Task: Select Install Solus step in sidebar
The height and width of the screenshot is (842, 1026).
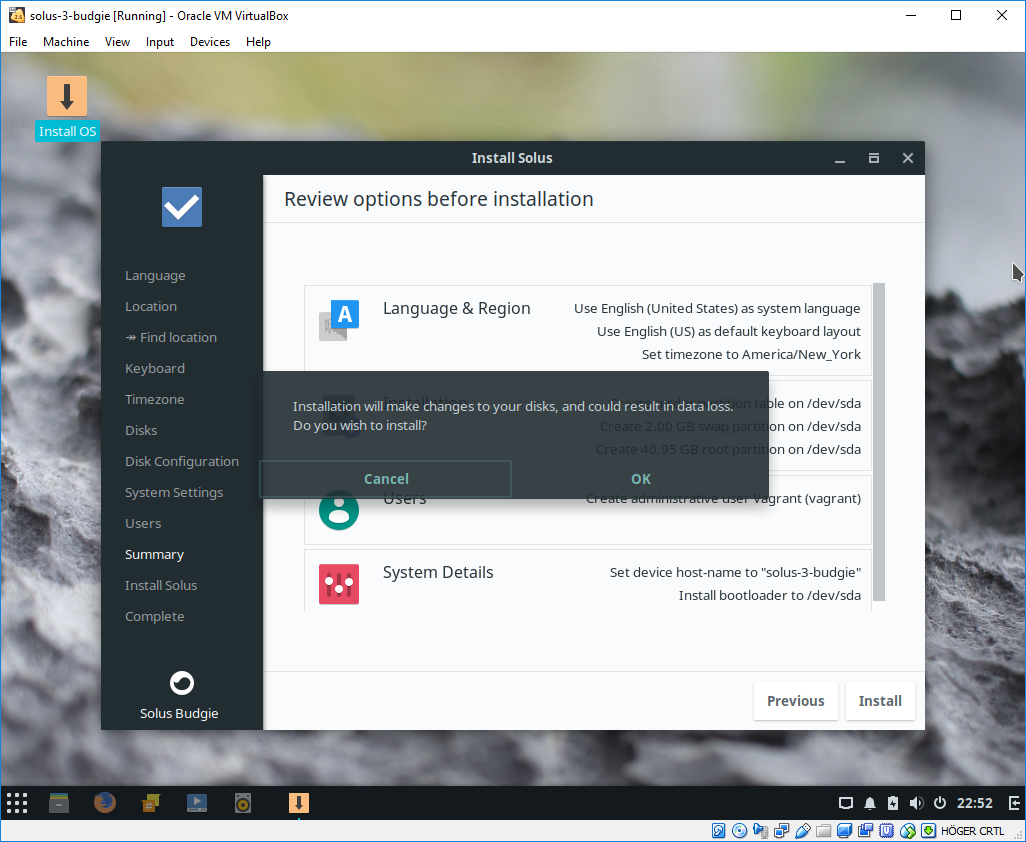Action: 161,586
